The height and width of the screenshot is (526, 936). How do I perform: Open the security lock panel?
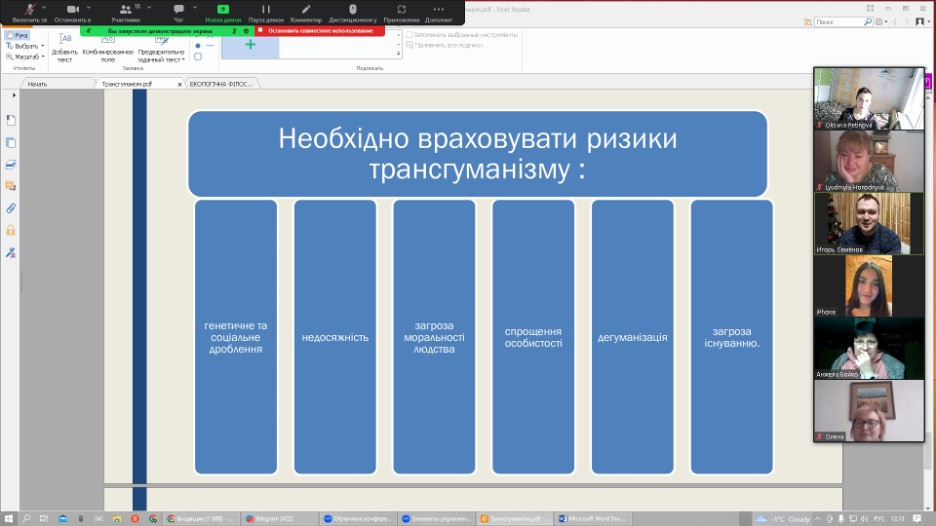click(11, 230)
